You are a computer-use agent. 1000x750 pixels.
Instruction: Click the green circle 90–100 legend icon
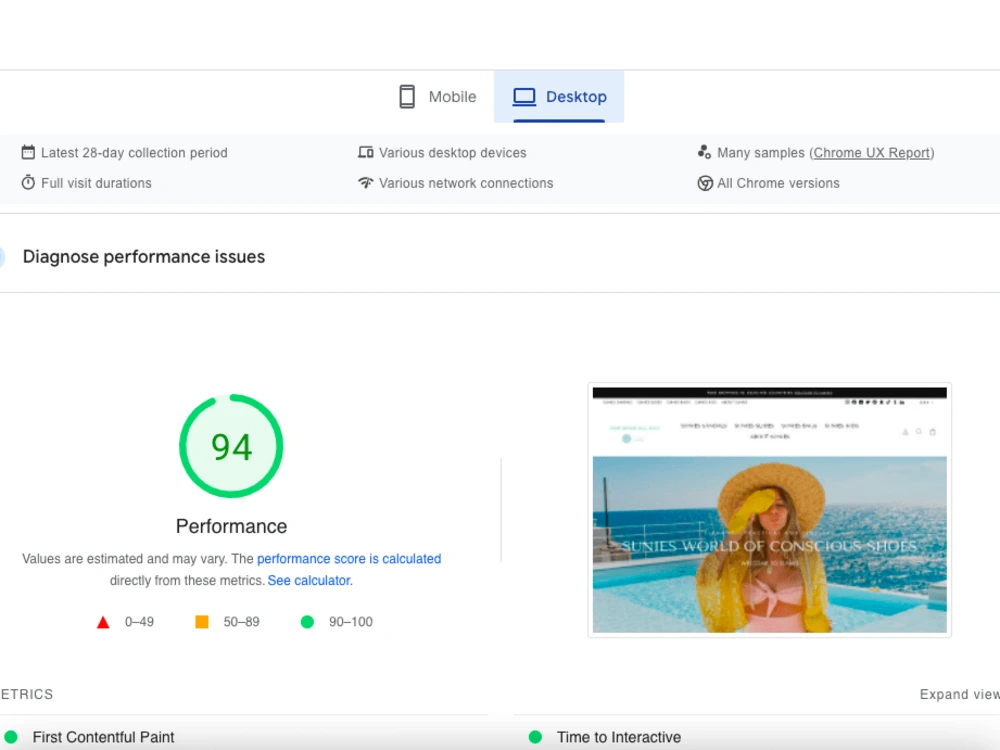pyautogui.click(x=307, y=622)
